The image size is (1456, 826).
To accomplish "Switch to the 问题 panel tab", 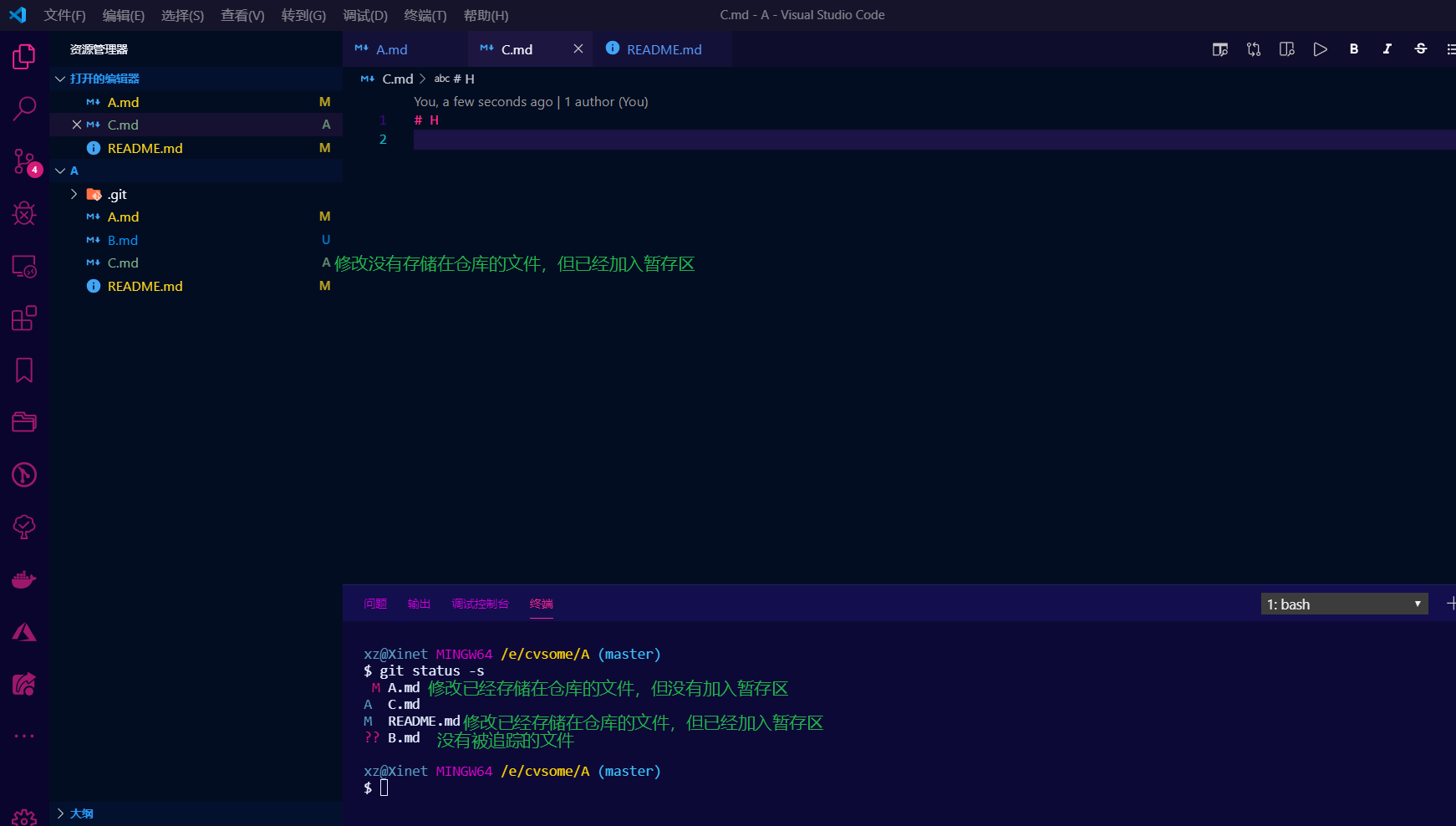I will click(x=375, y=604).
